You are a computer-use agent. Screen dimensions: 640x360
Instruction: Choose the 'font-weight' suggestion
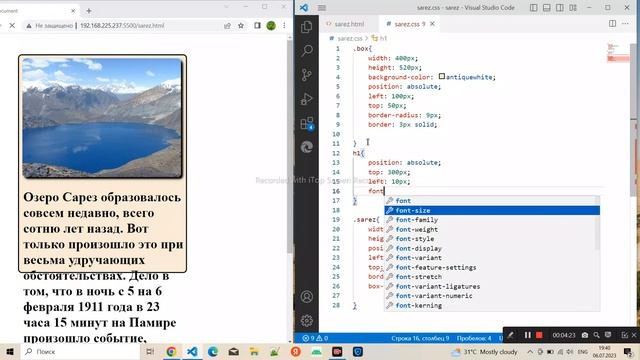492,229
